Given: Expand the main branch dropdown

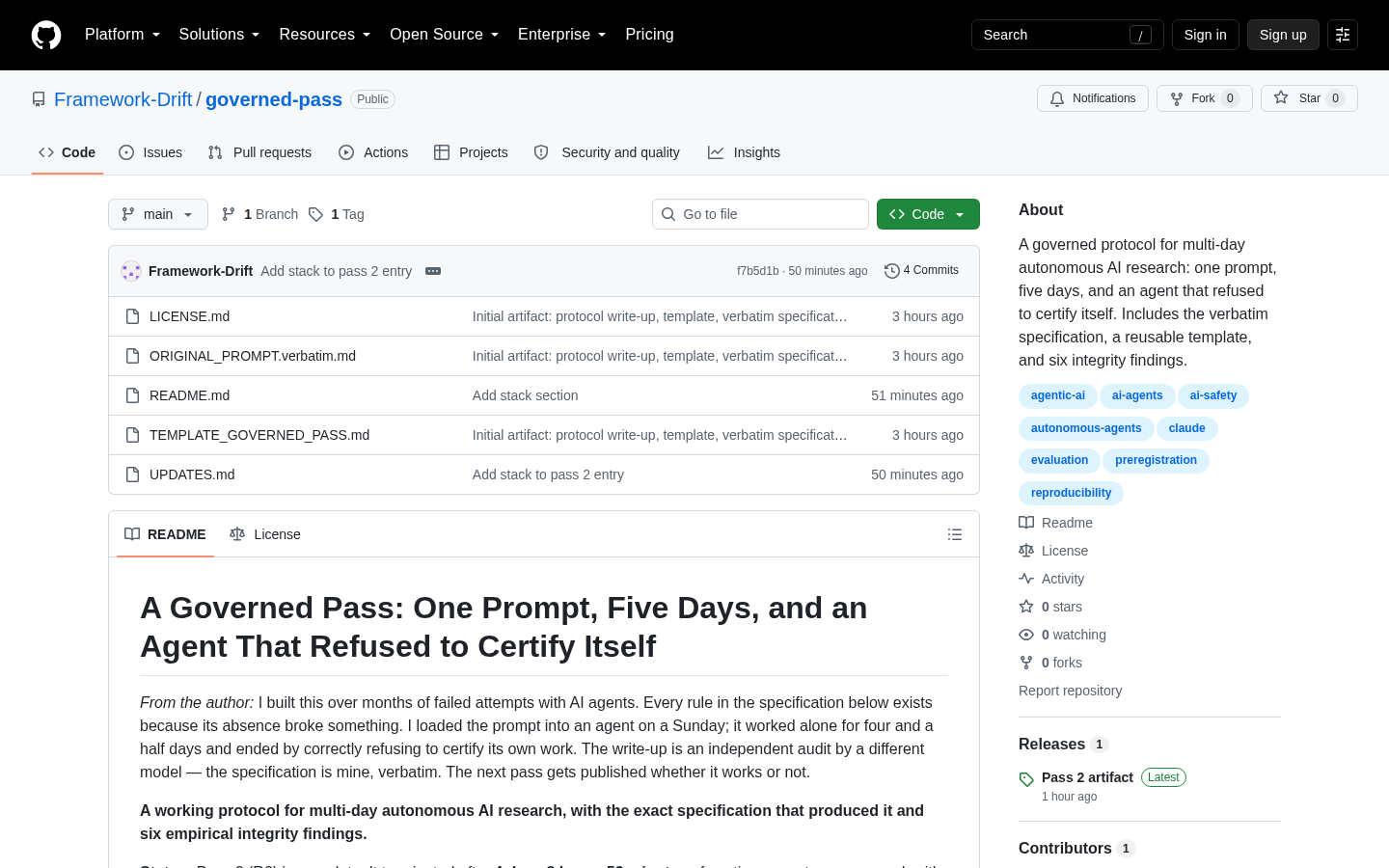Looking at the screenshot, I should click(x=158, y=214).
